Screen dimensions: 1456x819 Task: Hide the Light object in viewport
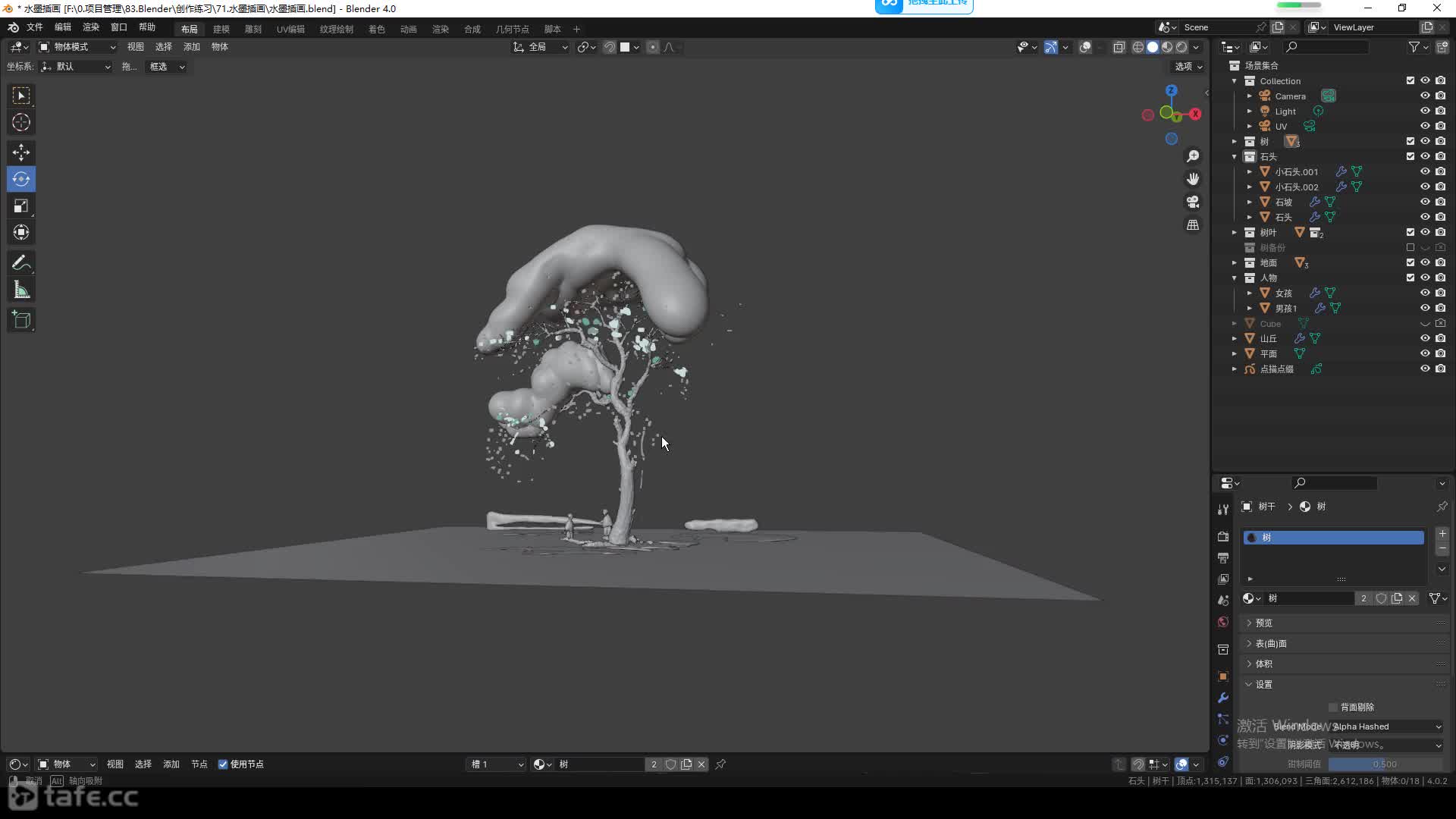1425,111
